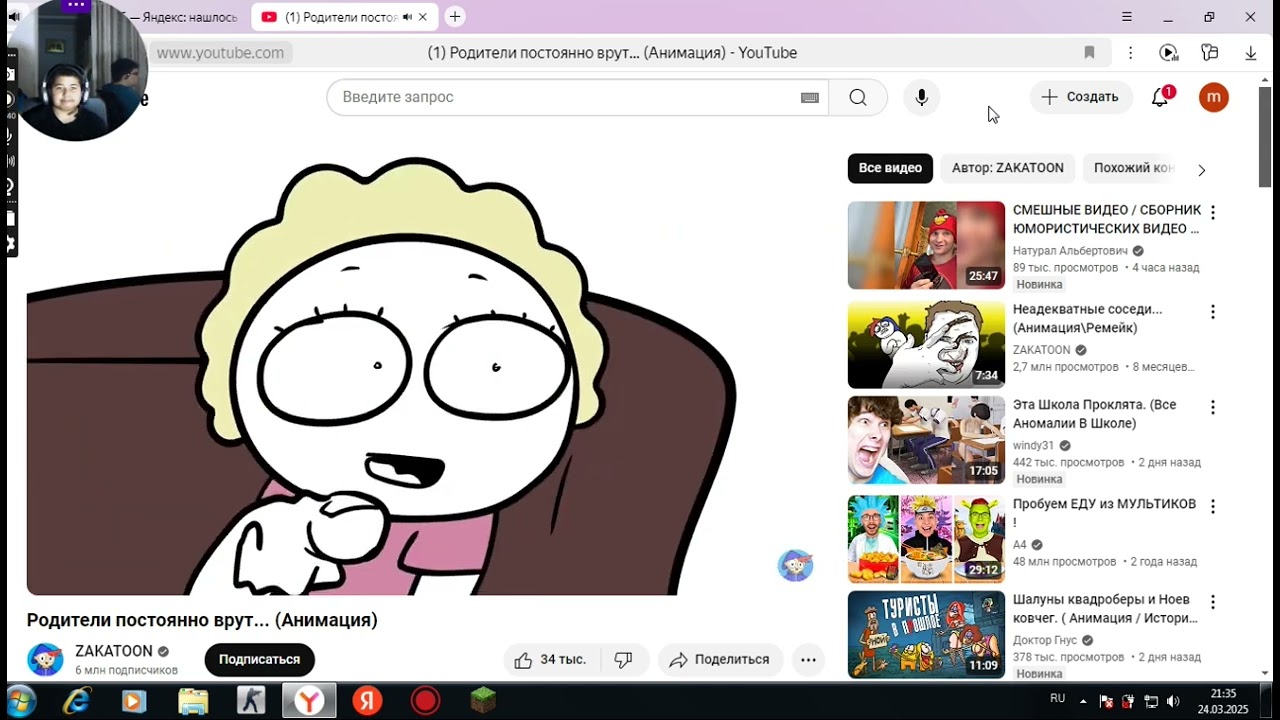Open the Шалуны квадроберы thumbnail (11:09)
1280x720 pixels.
tap(926, 635)
